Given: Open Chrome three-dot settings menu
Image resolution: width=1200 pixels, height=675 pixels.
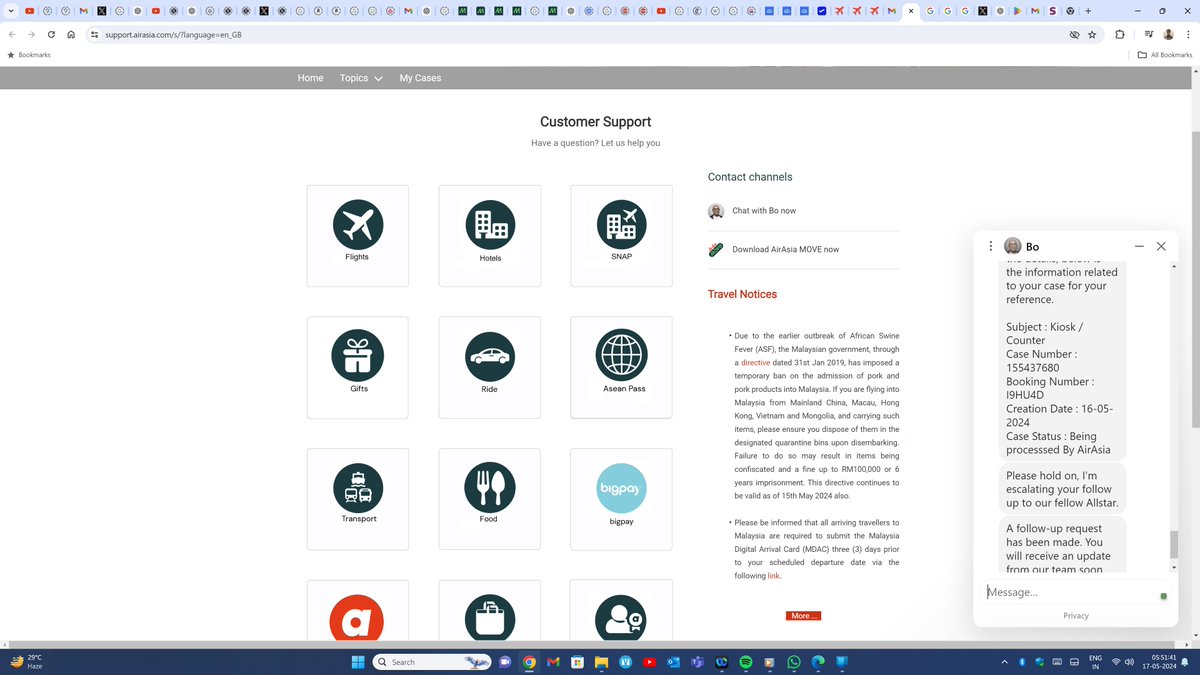Looking at the screenshot, I should 1187,34.
